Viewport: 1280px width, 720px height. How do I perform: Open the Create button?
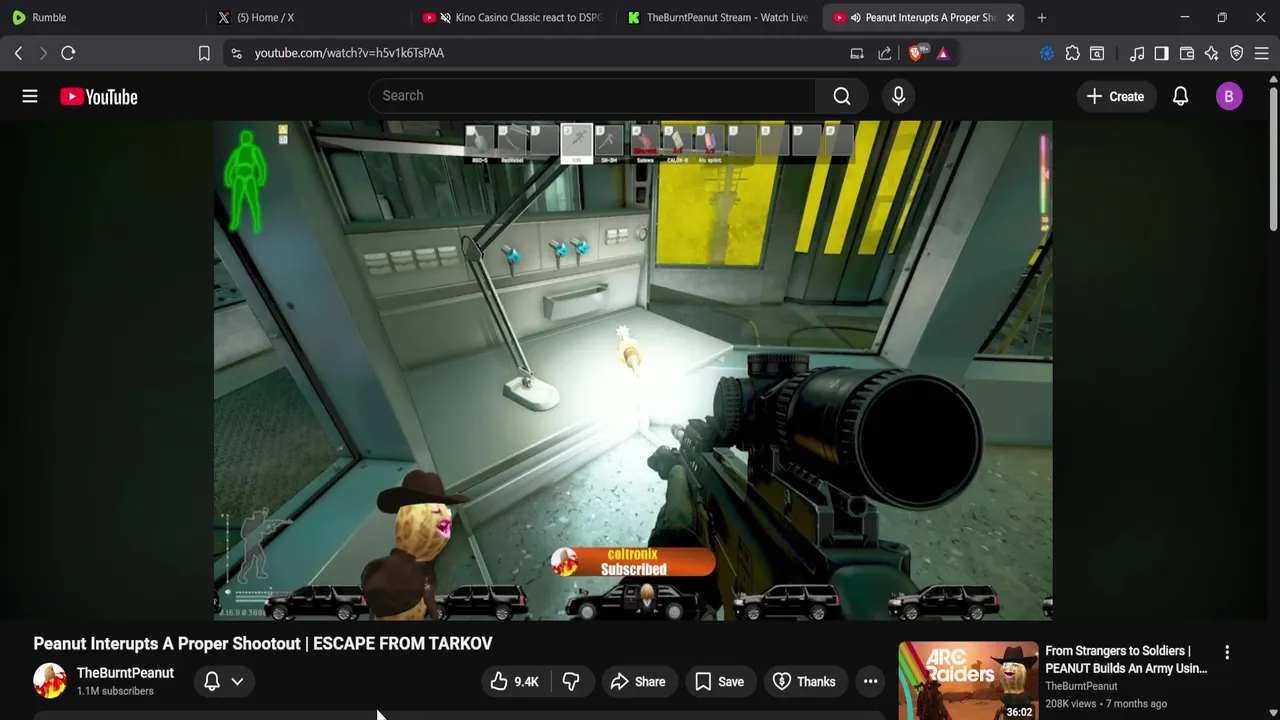click(x=1115, y=96)
